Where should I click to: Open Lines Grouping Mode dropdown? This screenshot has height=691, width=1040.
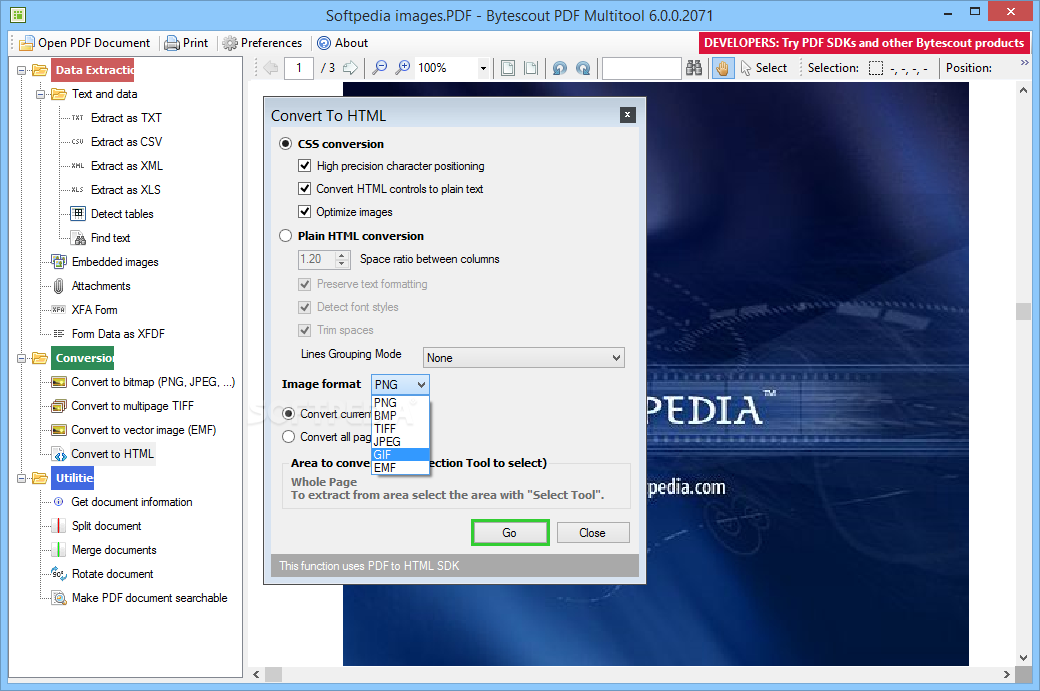523,357
